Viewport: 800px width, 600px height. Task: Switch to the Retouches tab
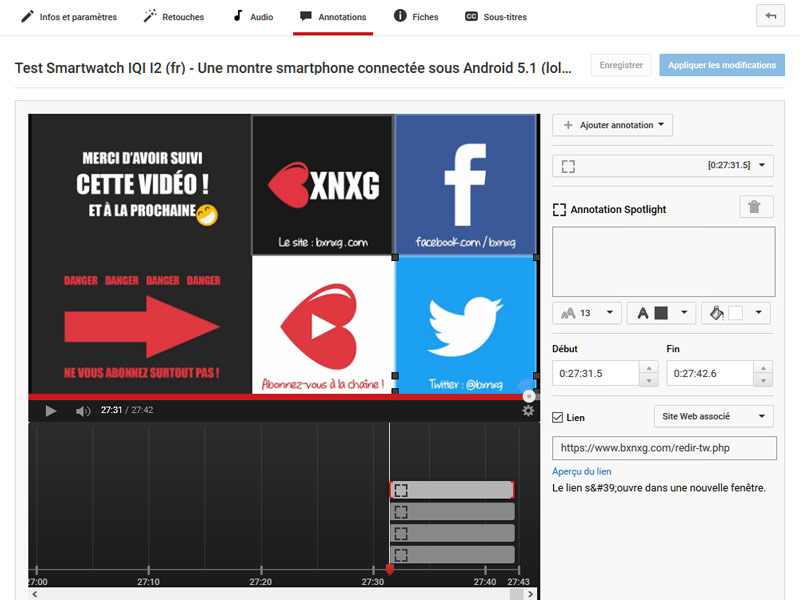174,17
